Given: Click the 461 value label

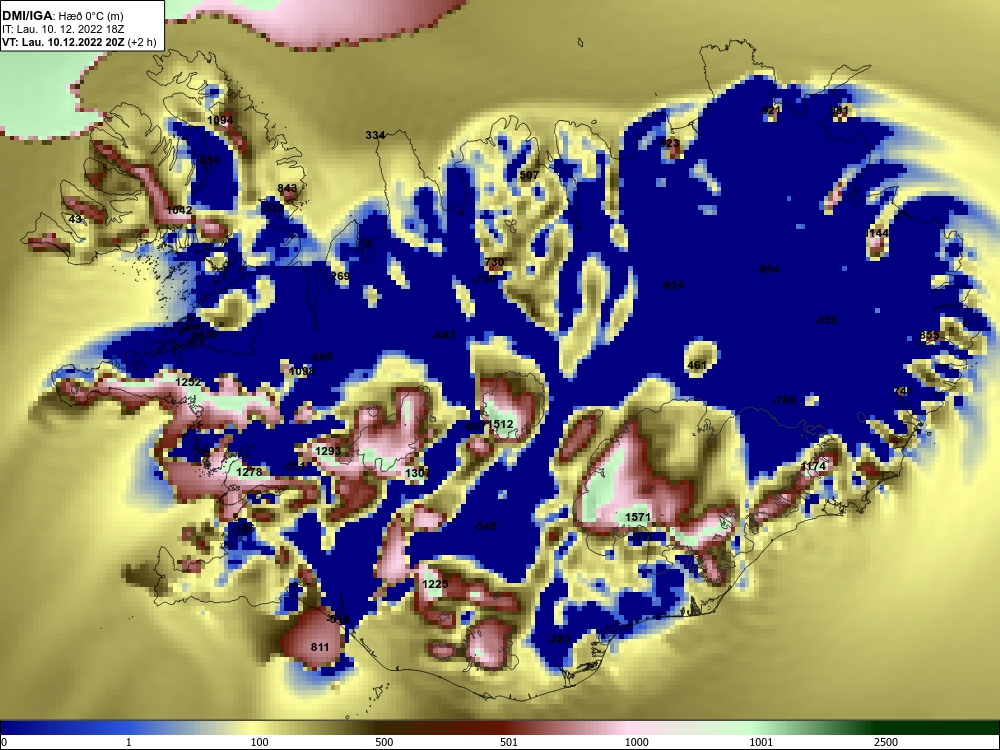Looking at the screenshot, I should point(697,365).
